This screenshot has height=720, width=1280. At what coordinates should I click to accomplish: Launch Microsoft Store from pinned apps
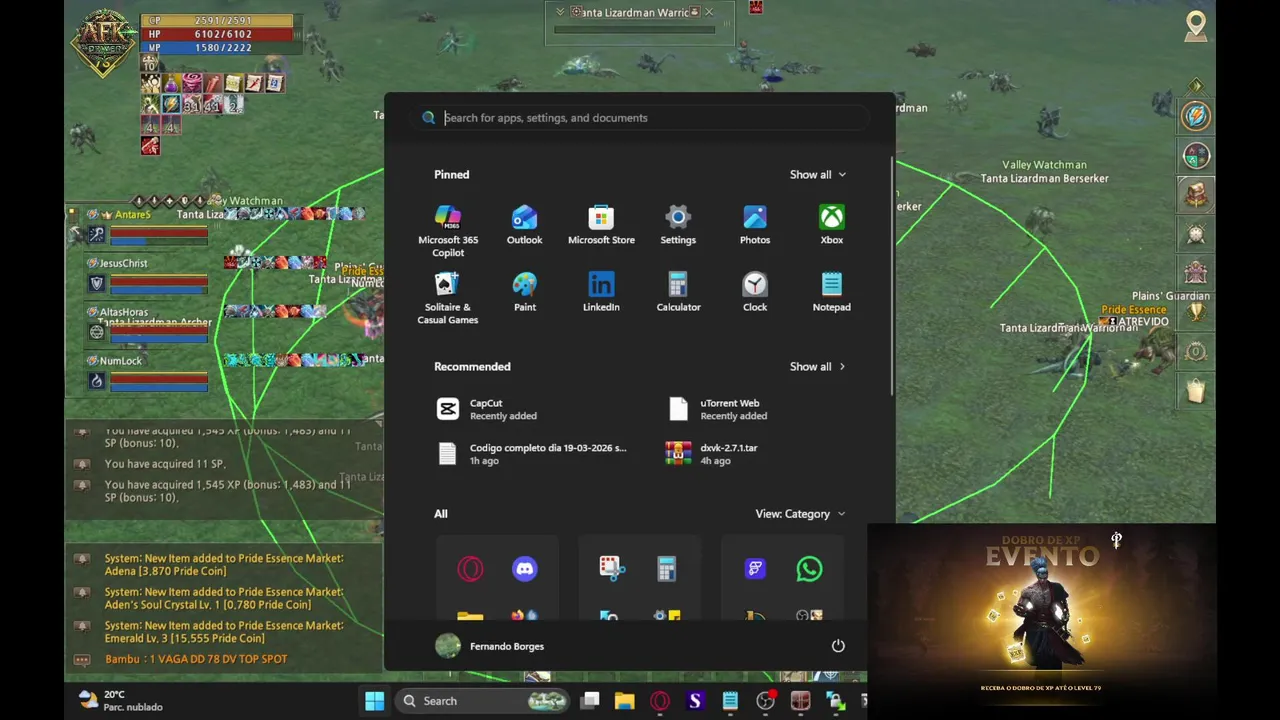601,225
